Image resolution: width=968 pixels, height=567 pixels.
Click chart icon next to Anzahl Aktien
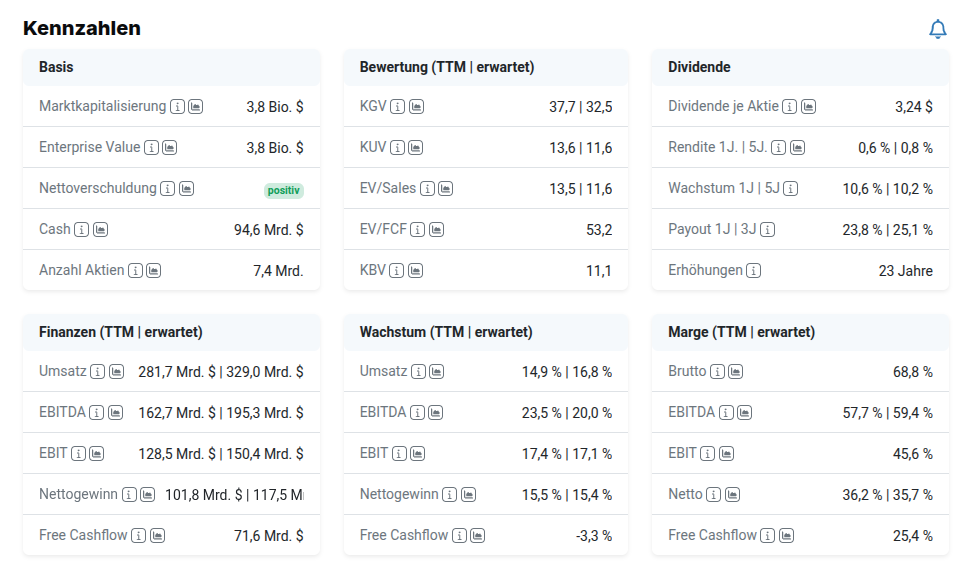click(x=153, y=271)
